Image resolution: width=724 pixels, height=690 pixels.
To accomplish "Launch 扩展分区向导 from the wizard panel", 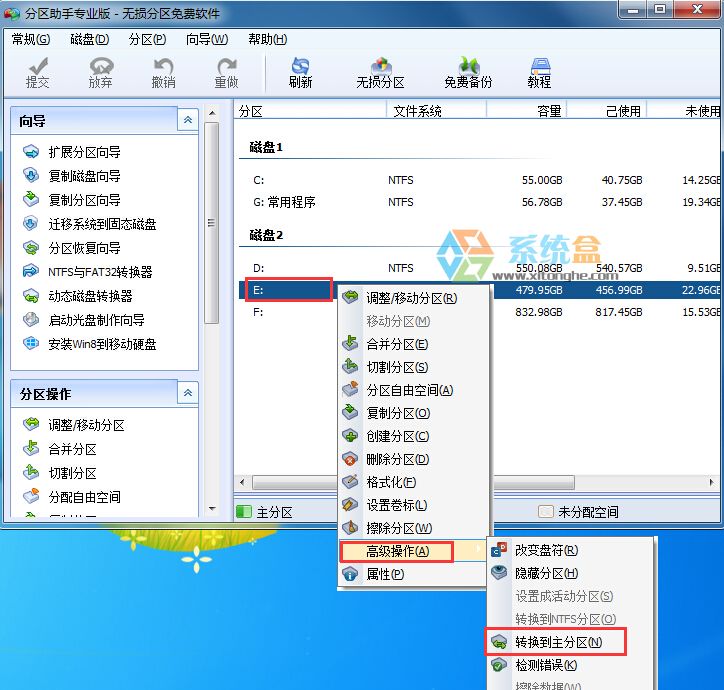I will pyautogui.click(x=72, y=152).
